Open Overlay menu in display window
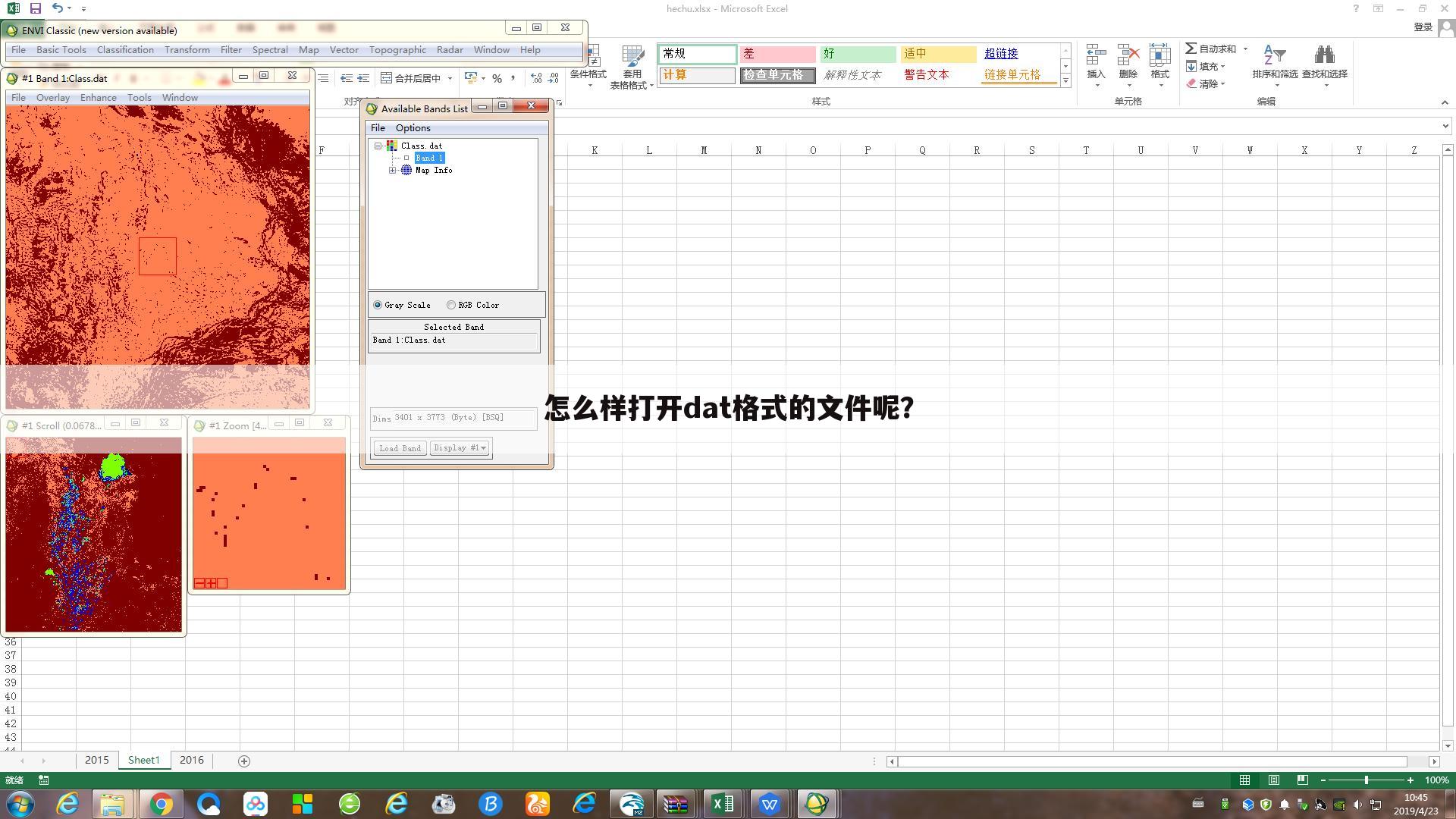1456x819 pixels. click(53, 98)
